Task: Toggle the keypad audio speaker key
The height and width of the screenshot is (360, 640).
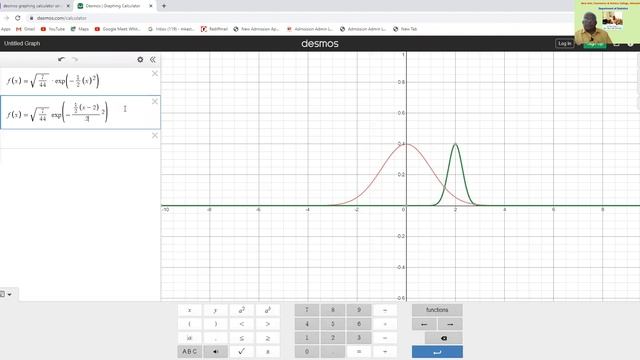Action: (216, 351)
